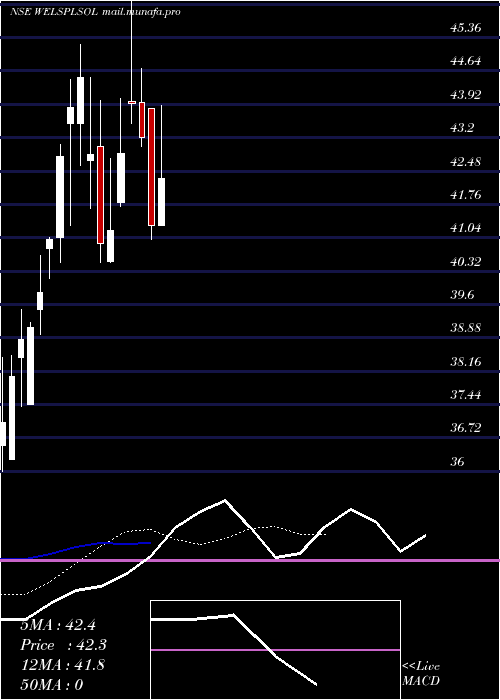Click the <<Live MACD label
The width and height of the screenshot is (500, 700).
[x=421, y=673]
